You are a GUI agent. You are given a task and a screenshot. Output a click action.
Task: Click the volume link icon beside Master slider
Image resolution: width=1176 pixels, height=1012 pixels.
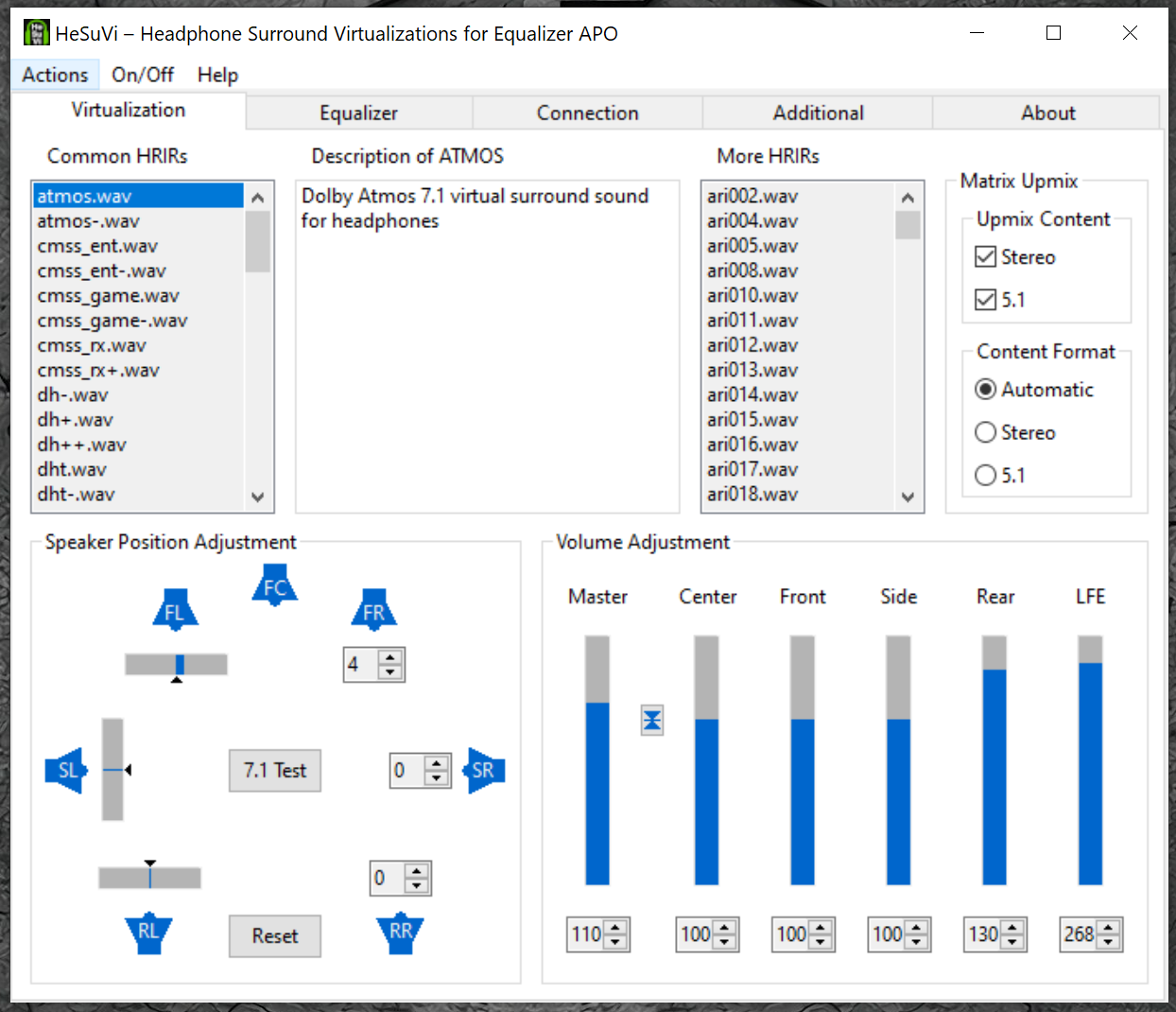coord(652,721)
